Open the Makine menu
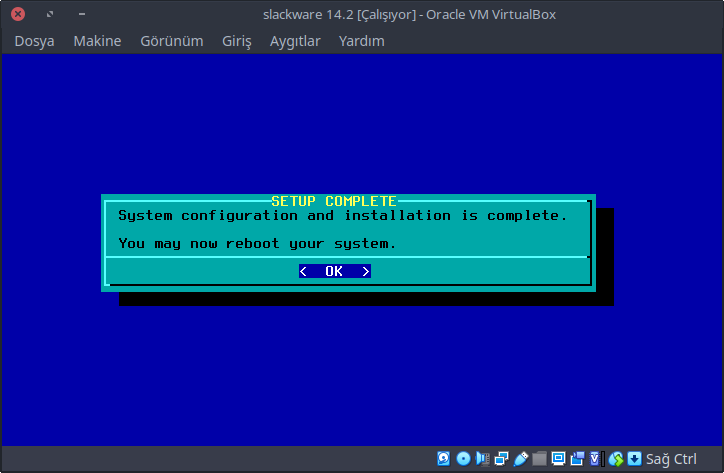This screenshot has height=473, width=724. point(97,41)
